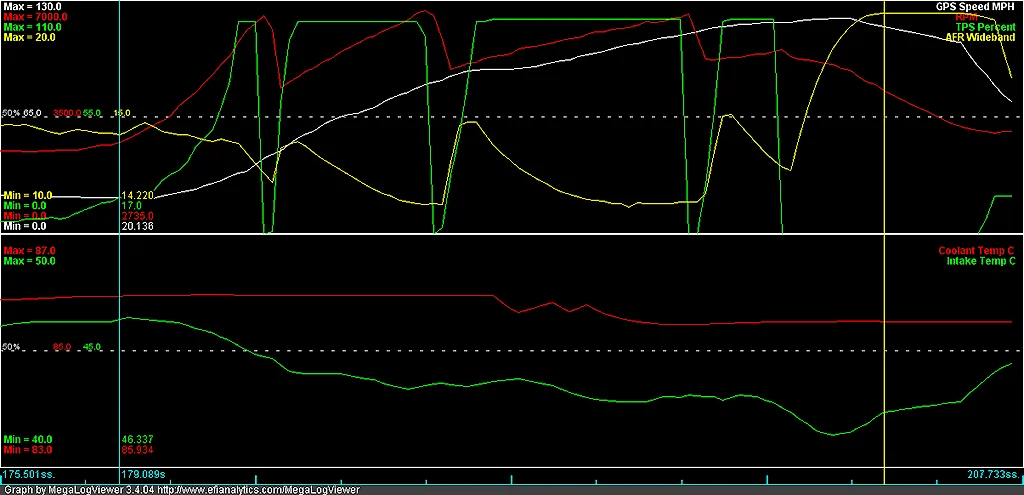Viewport: 1024px width, 495px height.
Task: Click the Max = 7000.0 RPM scale label
Action: click(35, 17)
